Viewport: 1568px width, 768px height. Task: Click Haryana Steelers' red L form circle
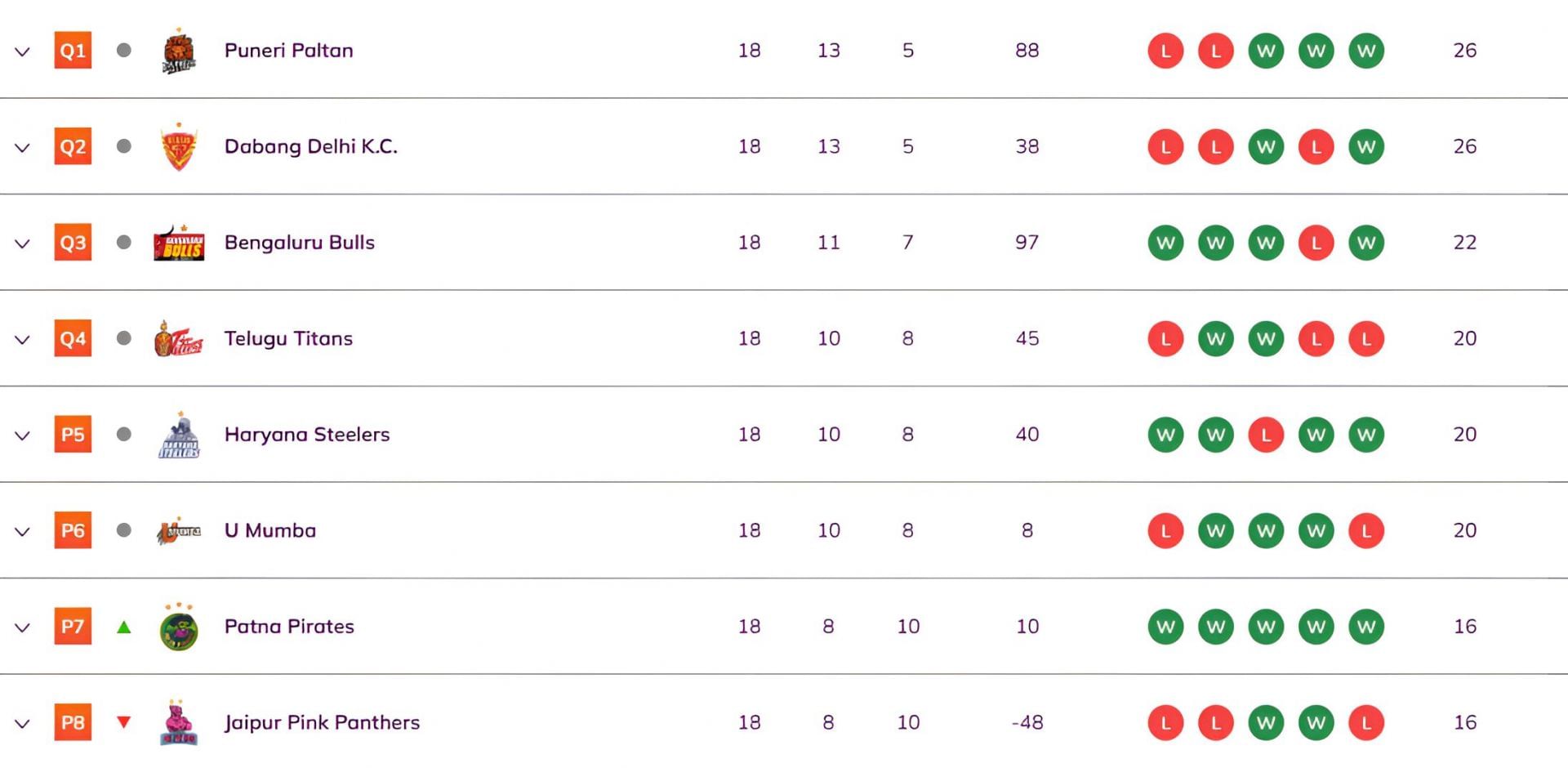(1266, 435)
